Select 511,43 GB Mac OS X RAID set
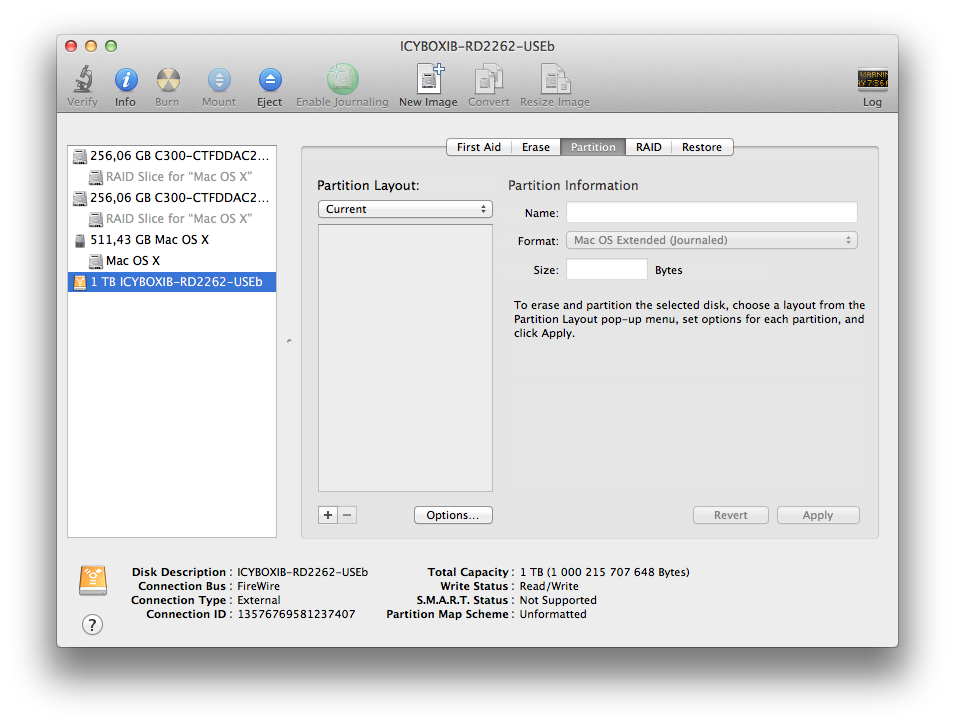 tap(172, 240)
